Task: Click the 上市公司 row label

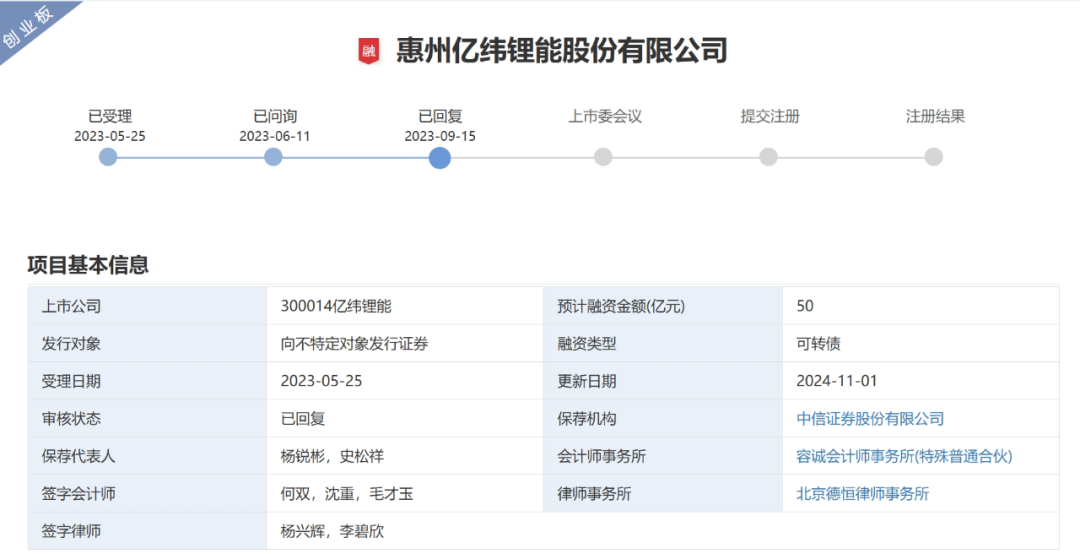Action: pyautogui.click(x=71, y=306)
